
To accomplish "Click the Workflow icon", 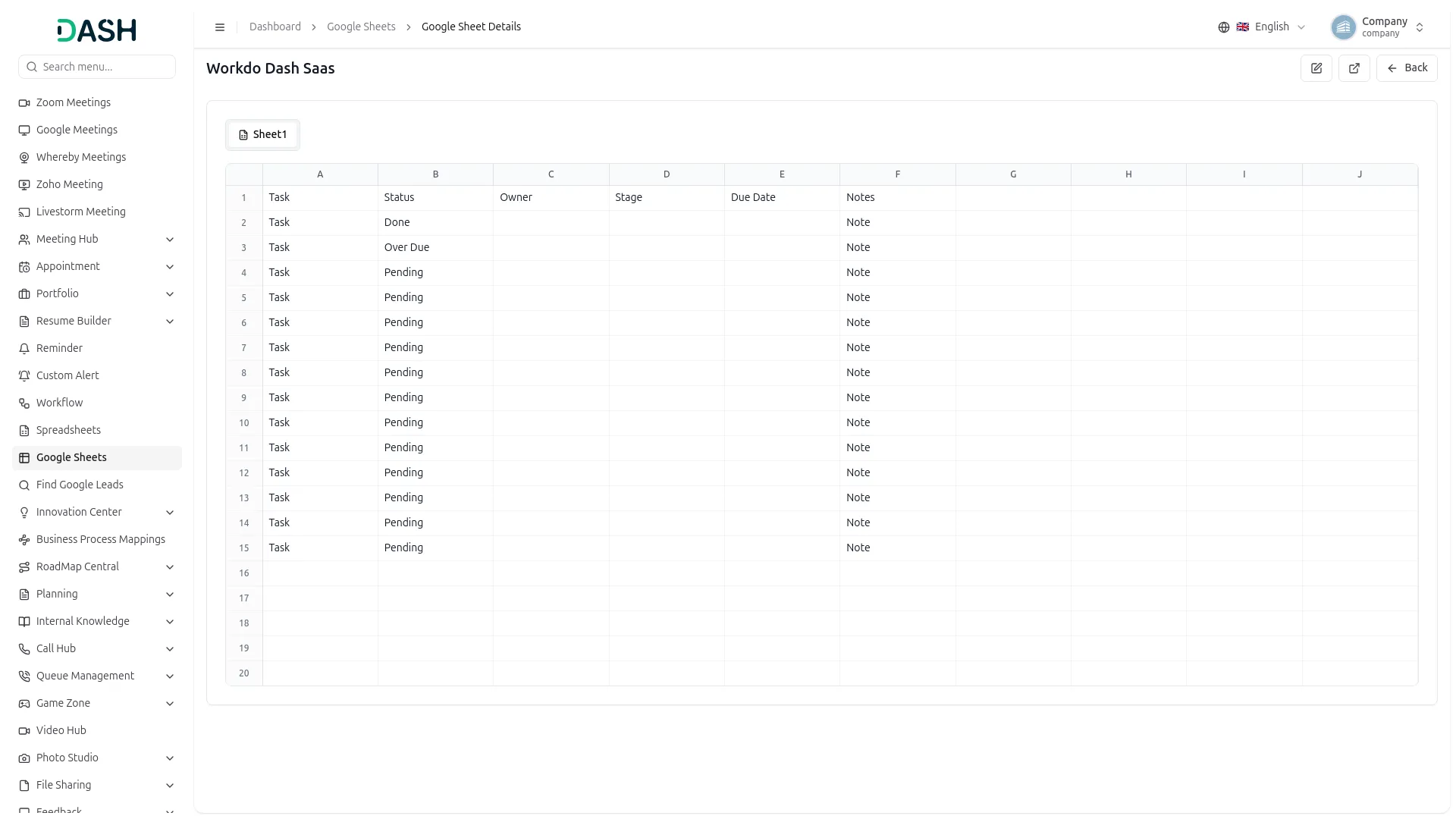I will click(24, 403).
